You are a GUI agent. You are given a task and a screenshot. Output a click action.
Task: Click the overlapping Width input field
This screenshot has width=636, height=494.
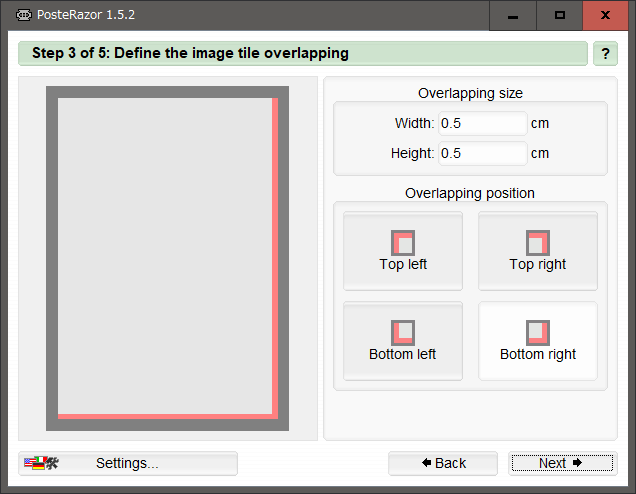coord(482,124)
